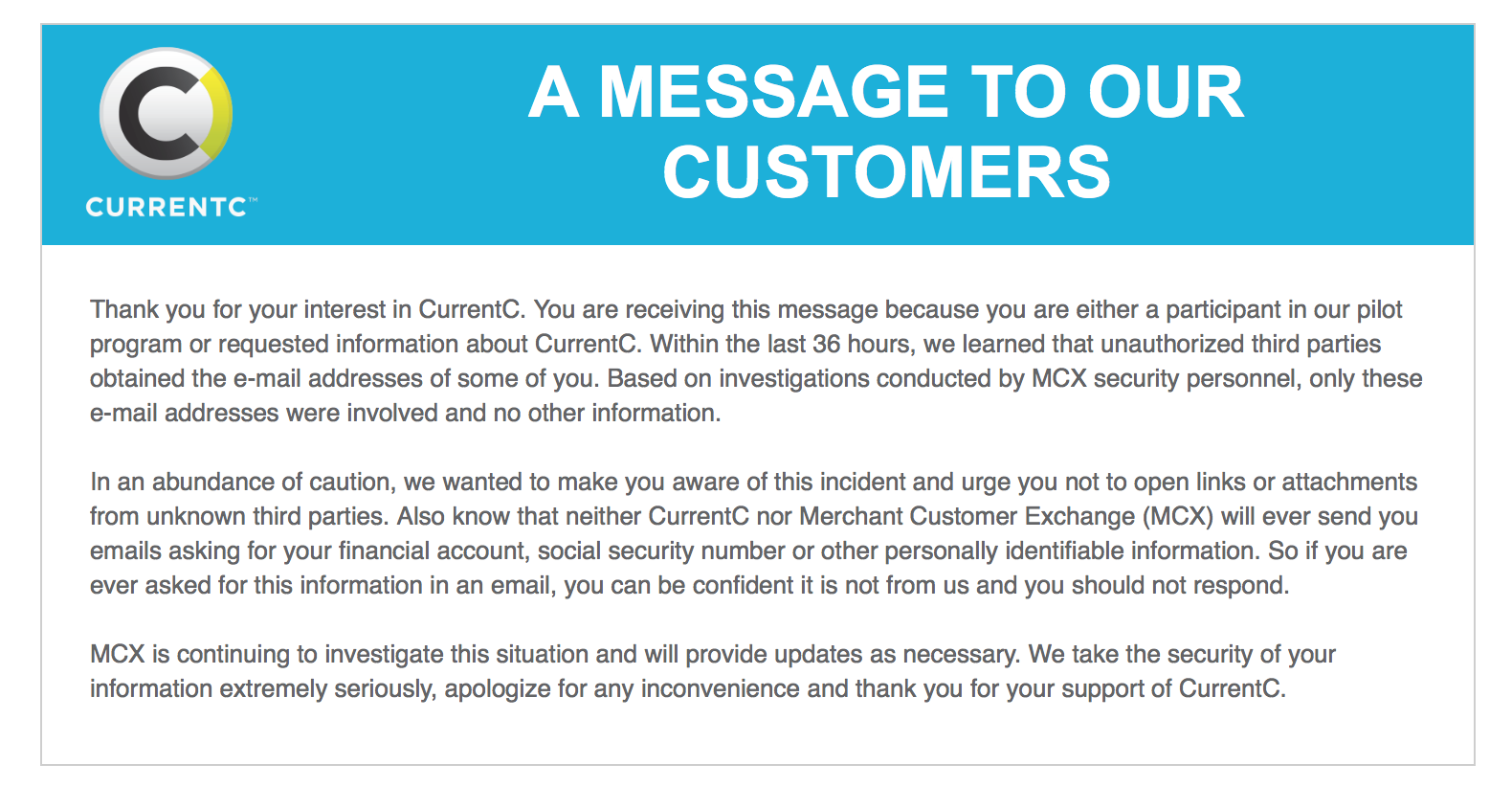Click the "personally identifiable information" phrase
Image resolution: width=1512 pixels, height=787 pixels.
point(1071,551)
